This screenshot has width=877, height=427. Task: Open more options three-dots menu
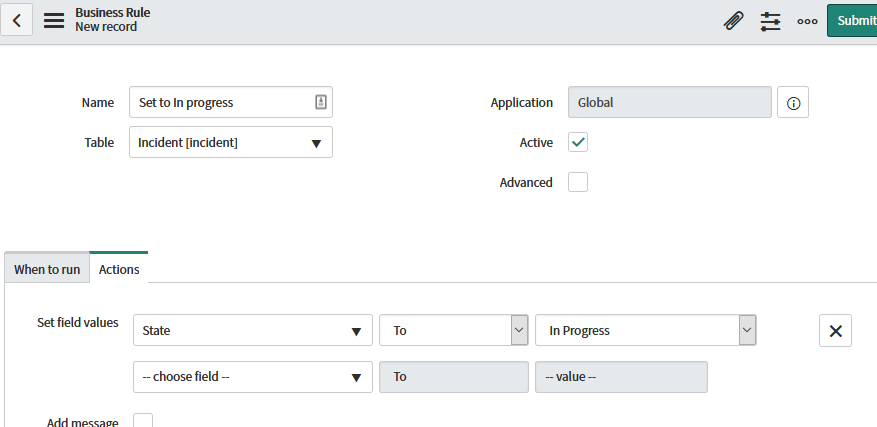[x=807, y=21]
